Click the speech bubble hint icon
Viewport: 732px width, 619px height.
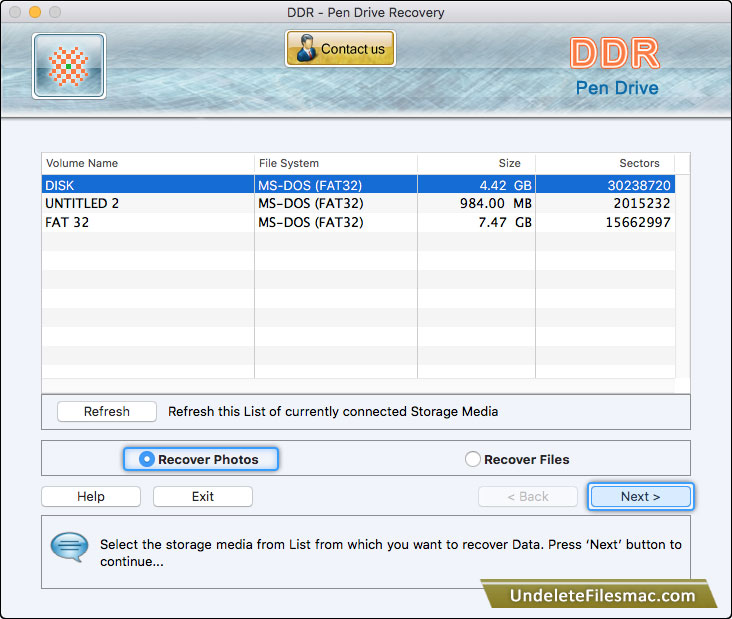69,547
